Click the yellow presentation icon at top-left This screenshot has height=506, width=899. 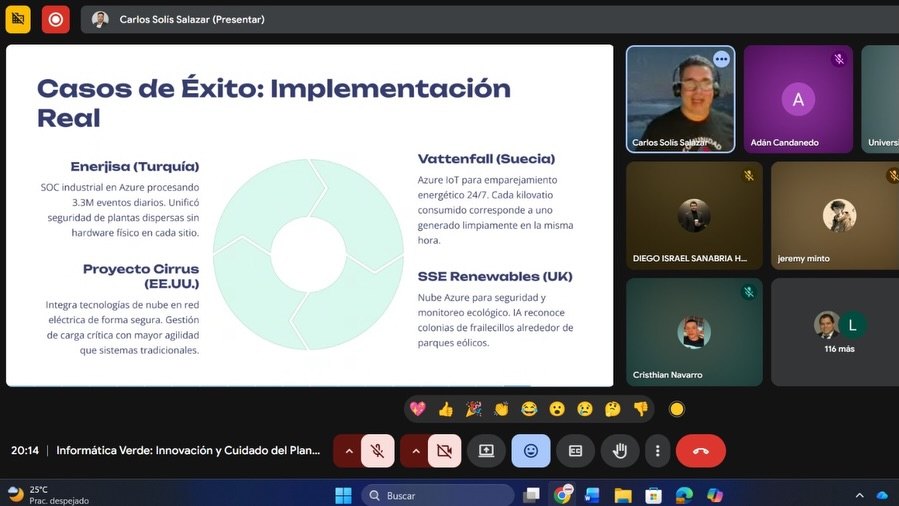pyautogui.click(x=18, y=19)
